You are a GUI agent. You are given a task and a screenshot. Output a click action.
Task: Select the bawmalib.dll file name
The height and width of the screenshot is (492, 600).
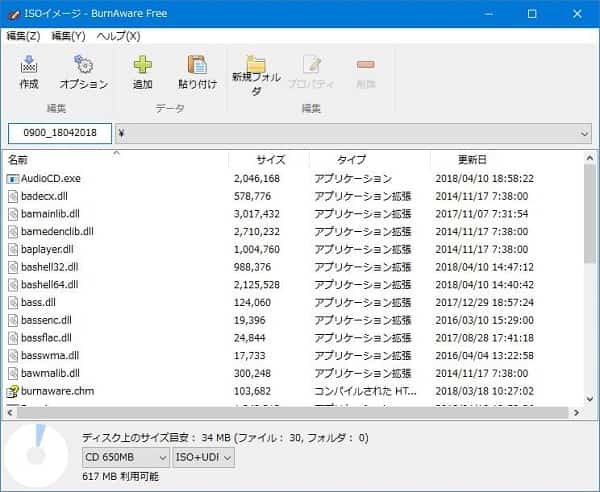(51, 373)
